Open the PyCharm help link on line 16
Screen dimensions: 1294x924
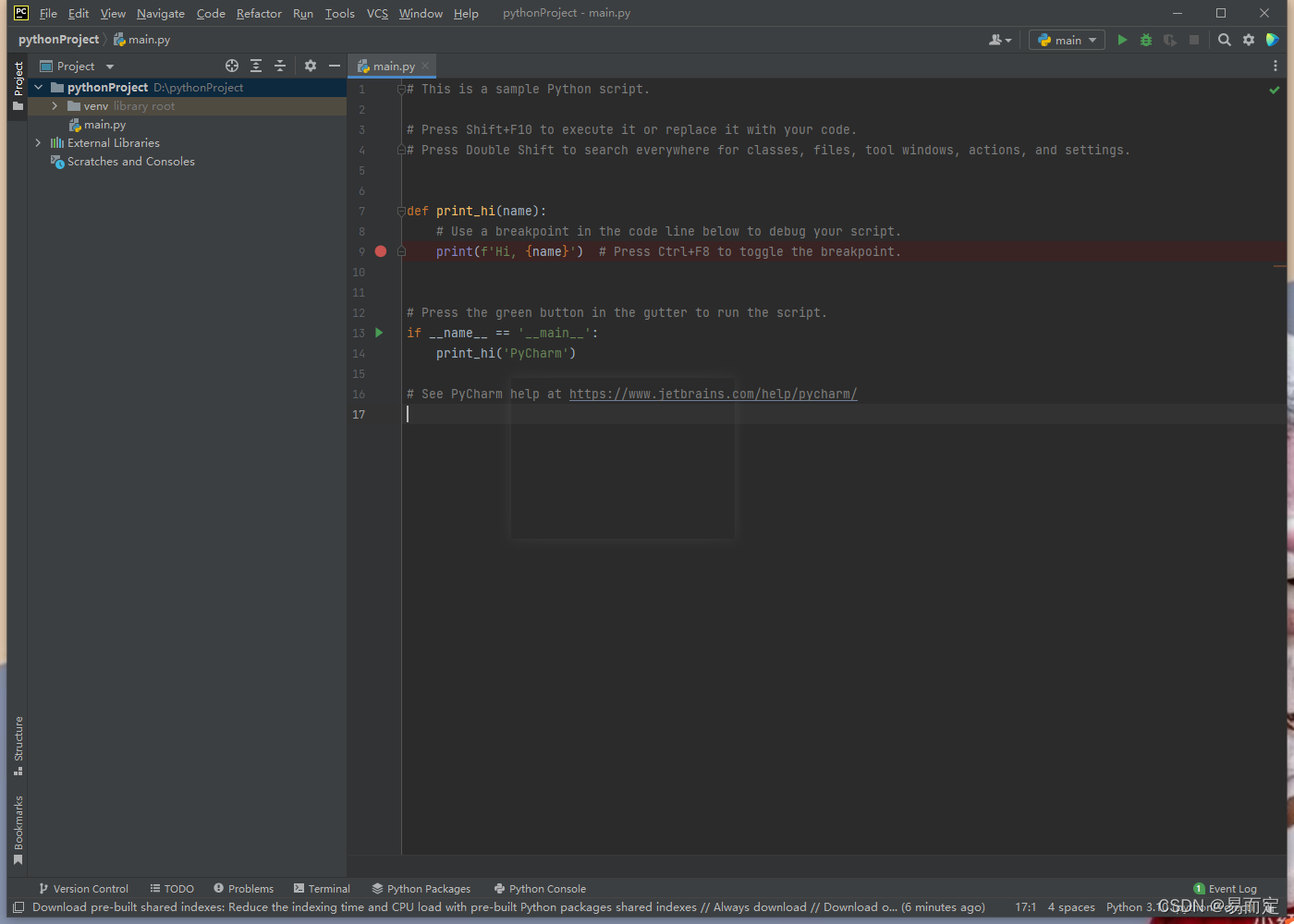point(712,393)
